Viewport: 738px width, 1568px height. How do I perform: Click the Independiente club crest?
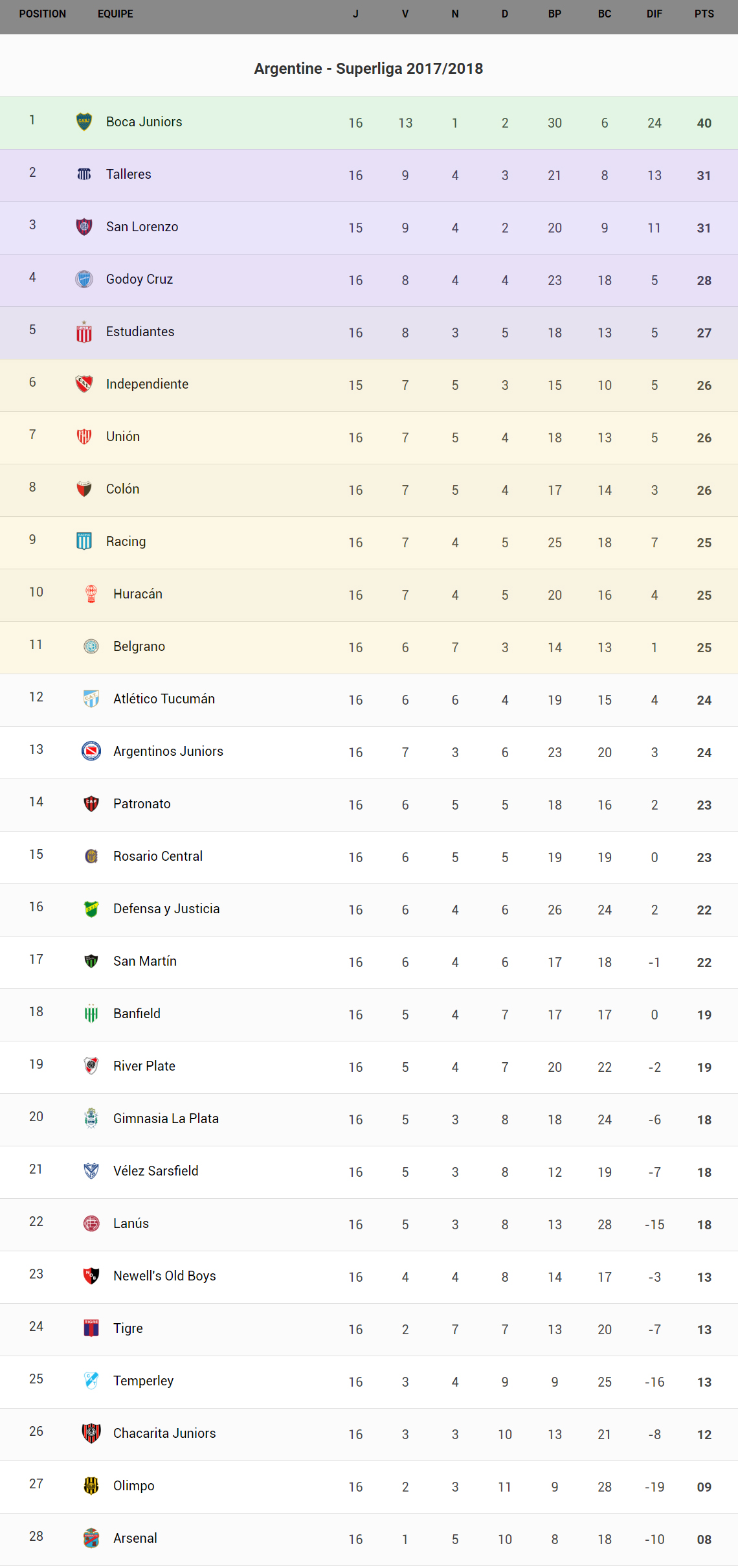pyautogui.click(x=84, y=384)
